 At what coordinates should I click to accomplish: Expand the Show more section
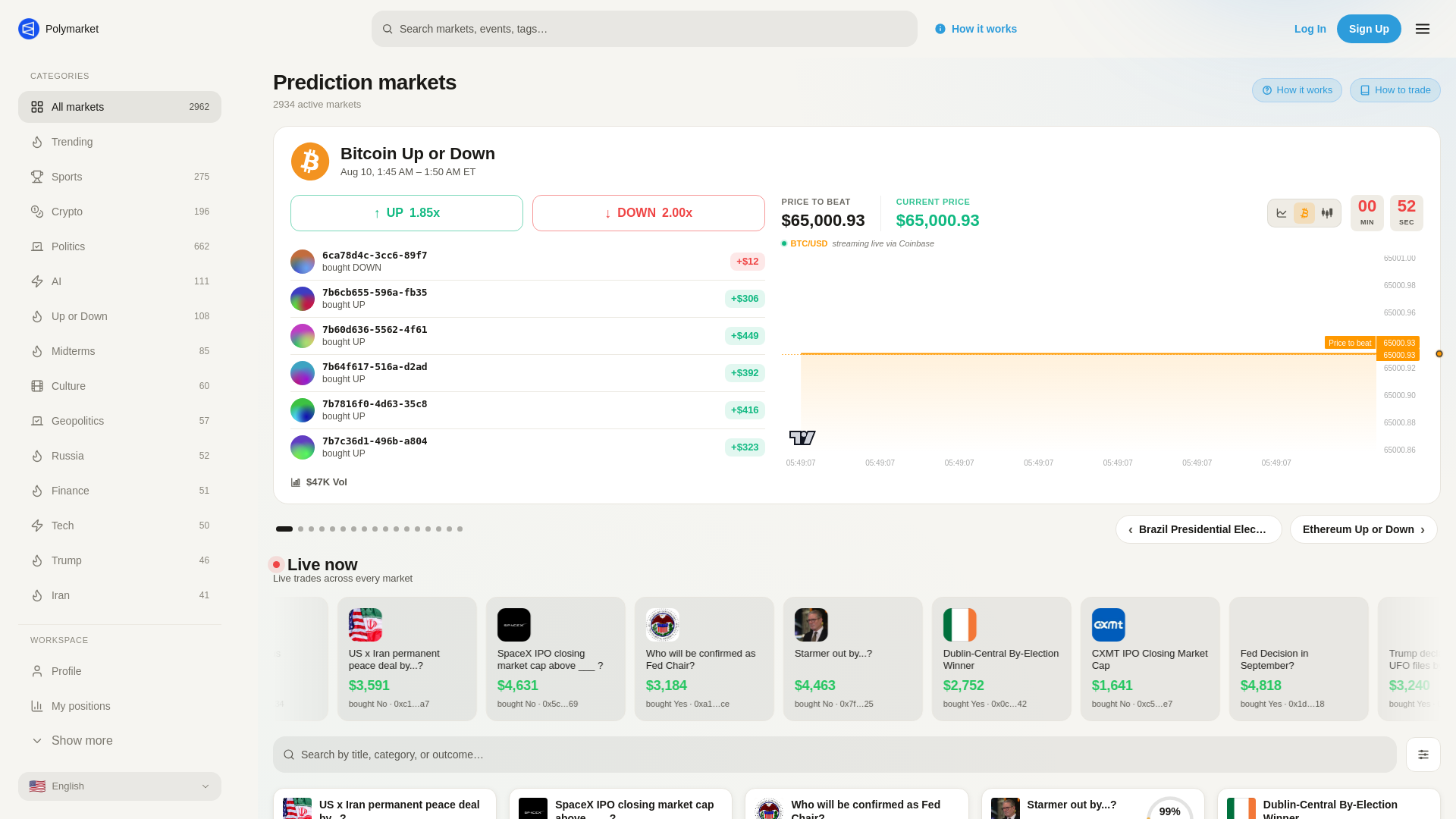click(x=120, y=741)
